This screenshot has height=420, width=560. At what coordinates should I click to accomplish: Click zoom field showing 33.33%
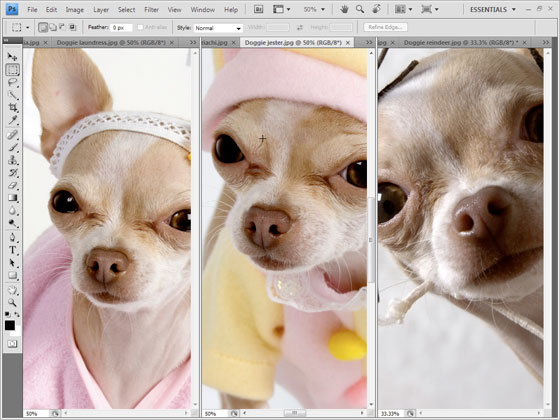click(390, 414)
